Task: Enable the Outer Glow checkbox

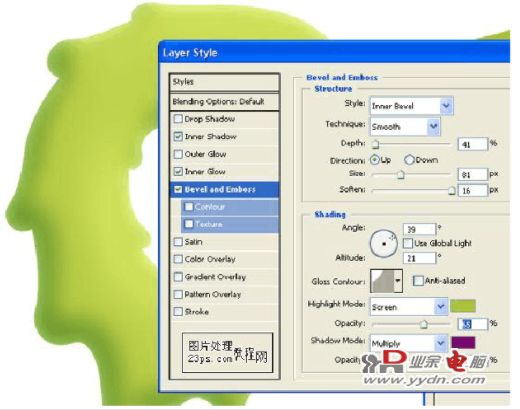Action: click(178, 154)
